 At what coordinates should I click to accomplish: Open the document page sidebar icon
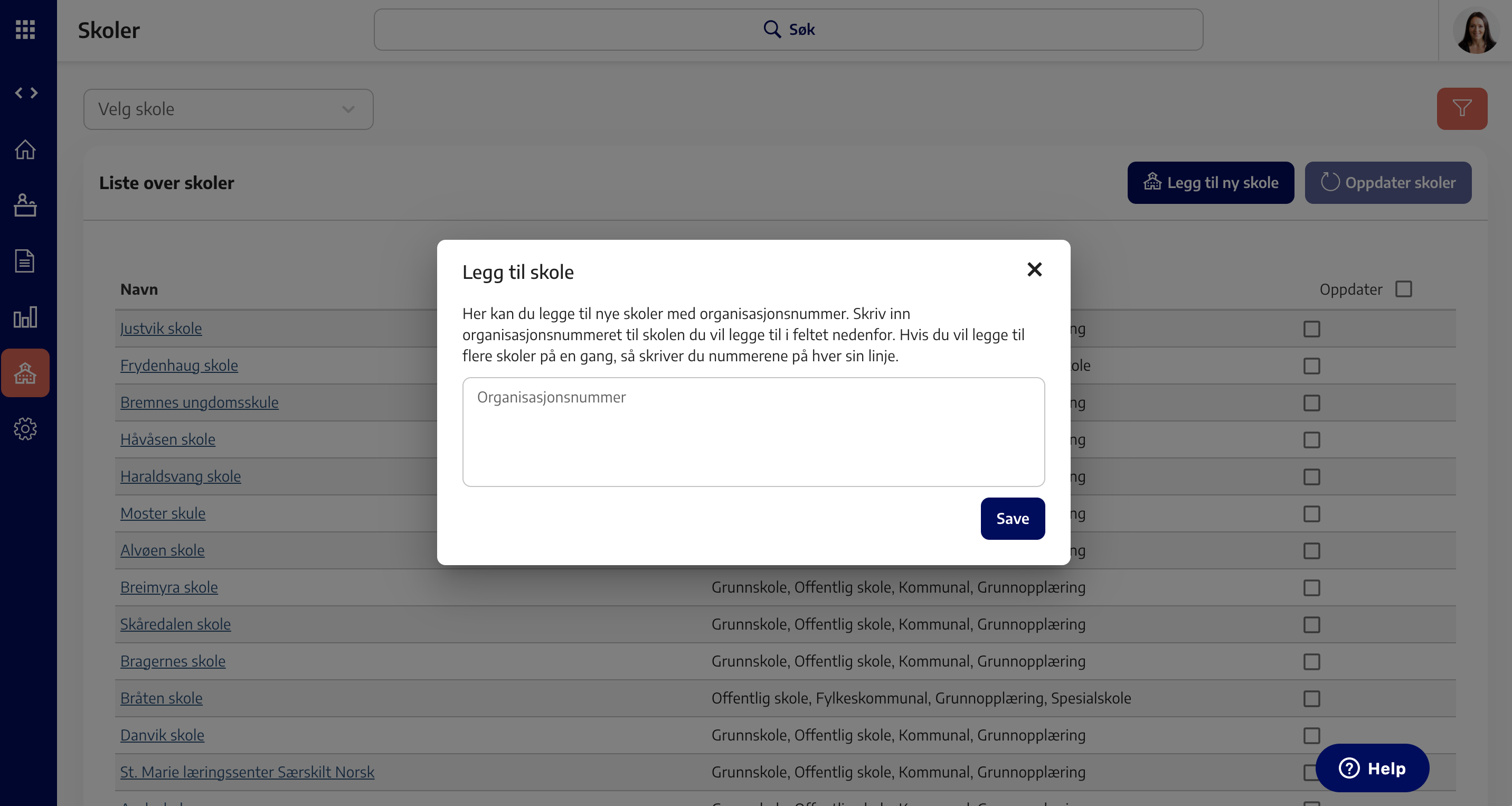(x=25, y=261)
